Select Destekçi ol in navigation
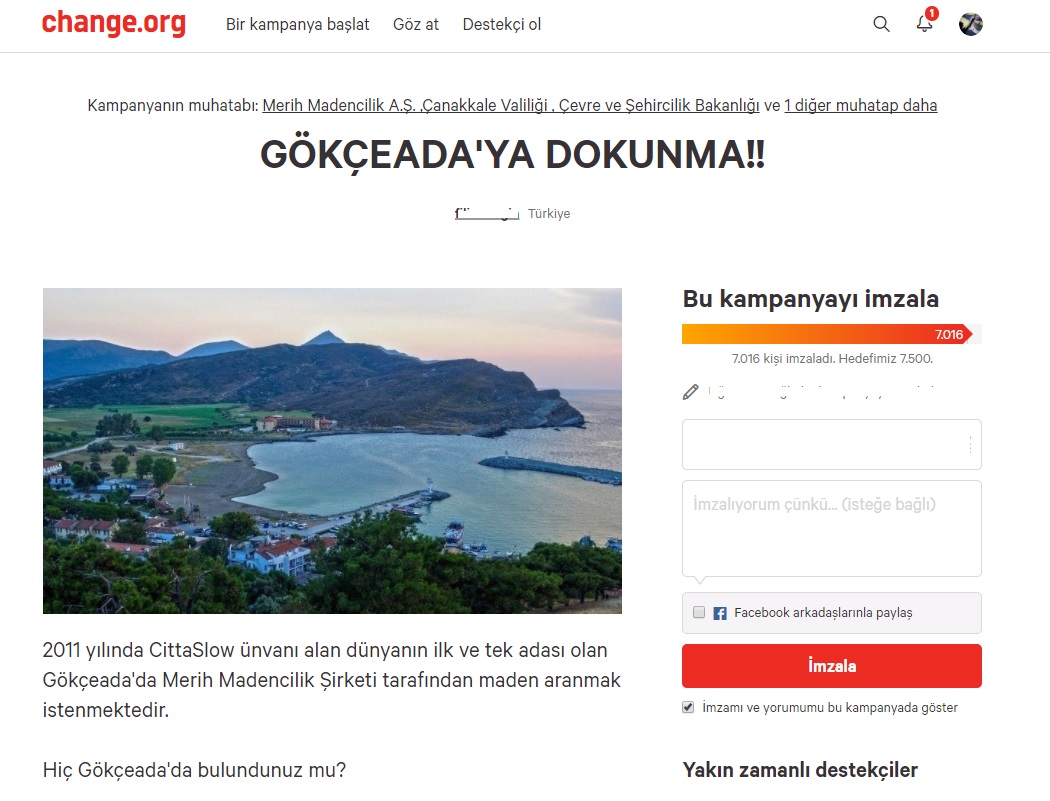This screenshot has width=1050, height=801. (502, 24)
